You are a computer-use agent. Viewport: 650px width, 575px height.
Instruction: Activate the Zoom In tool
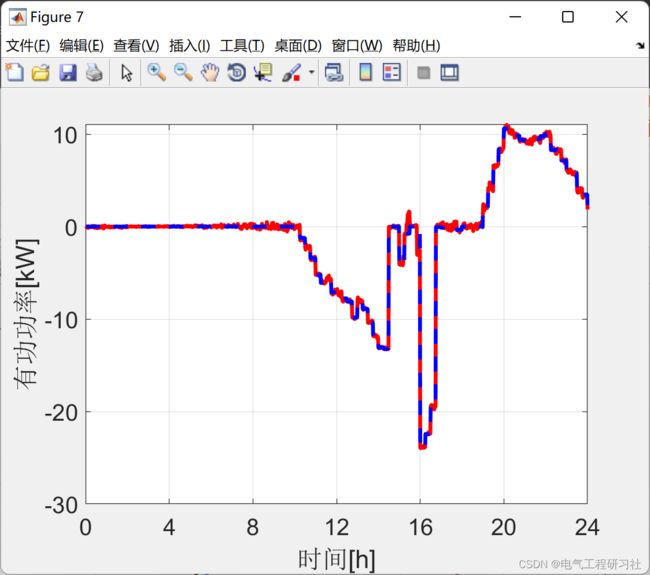click(x=156, y=73)
